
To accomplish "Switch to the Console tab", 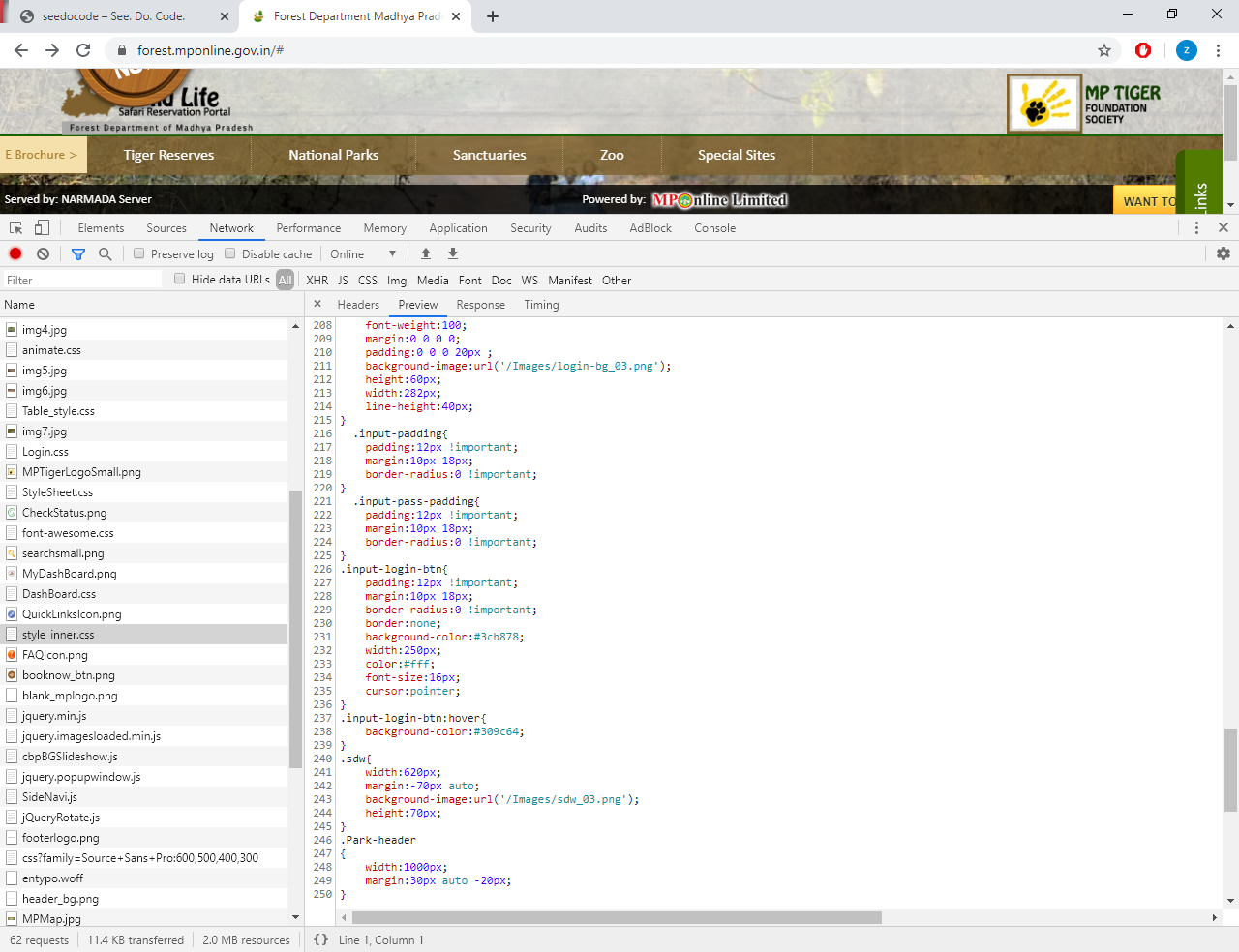I will (715, 228).
